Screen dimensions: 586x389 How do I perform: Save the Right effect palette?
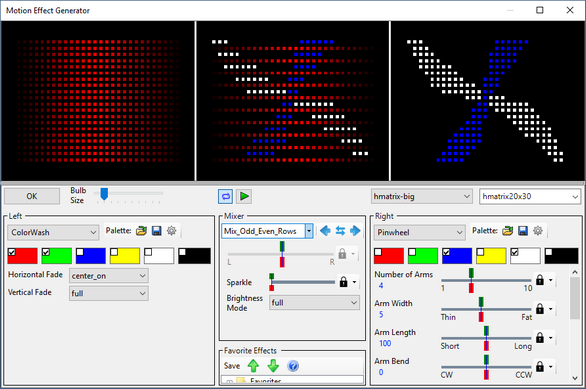pos(523,231)
